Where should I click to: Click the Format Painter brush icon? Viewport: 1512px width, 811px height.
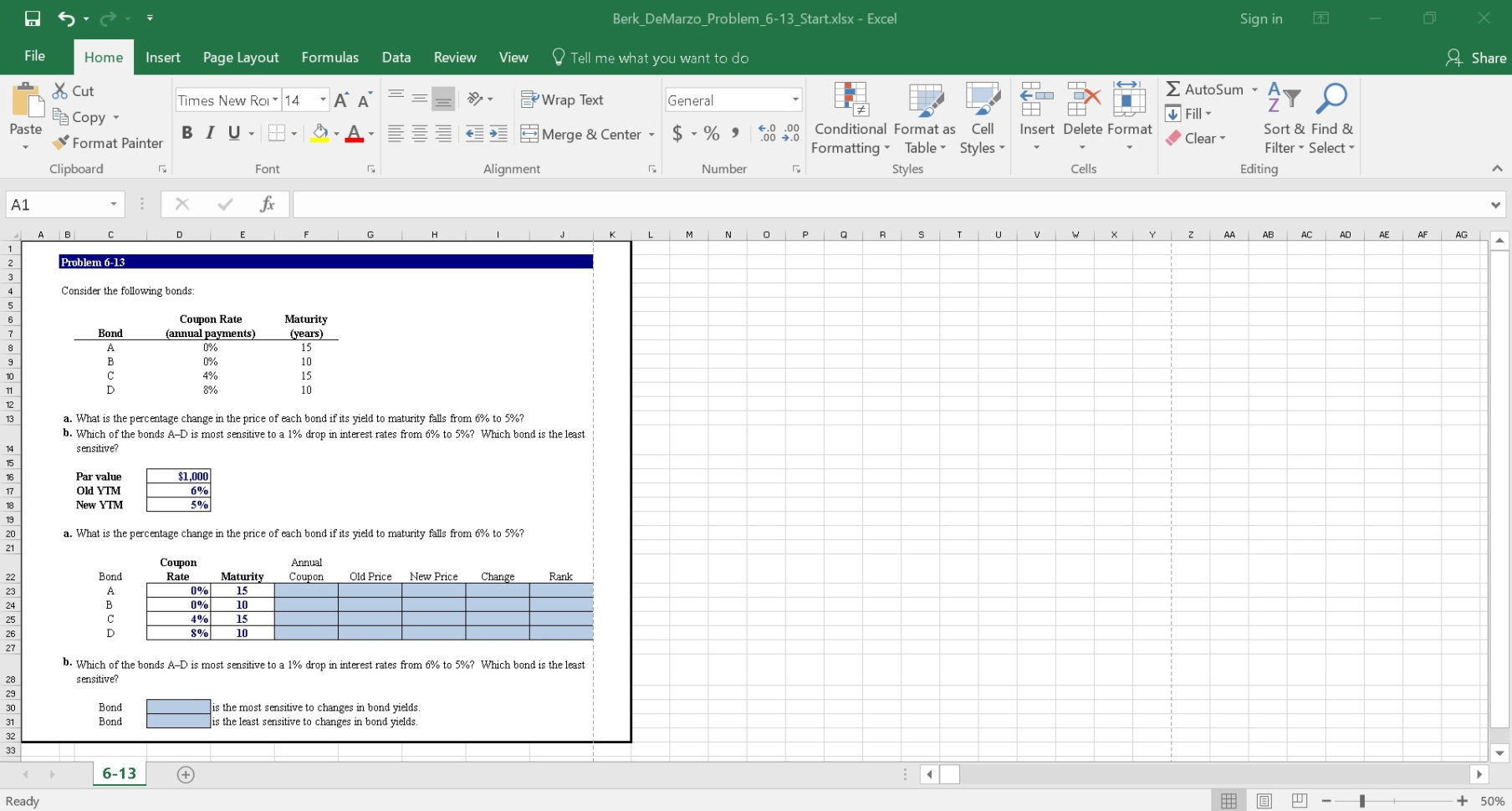point(60,143)
